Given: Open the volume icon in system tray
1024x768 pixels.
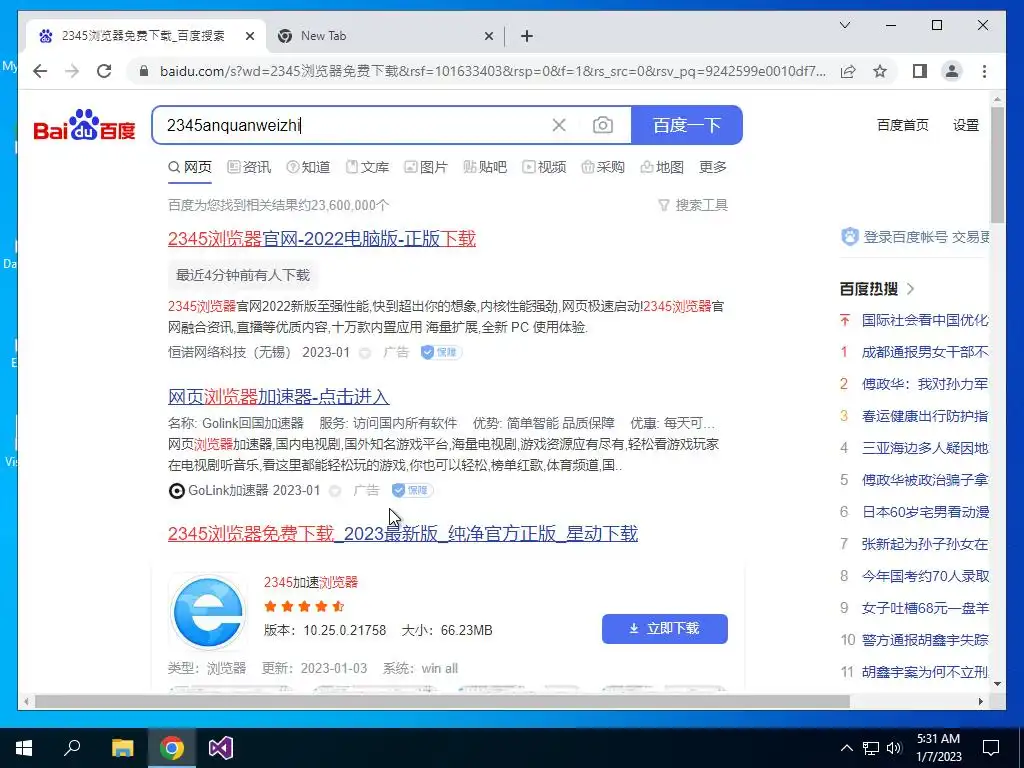Looking at the screenshot, I should (895, 748).
